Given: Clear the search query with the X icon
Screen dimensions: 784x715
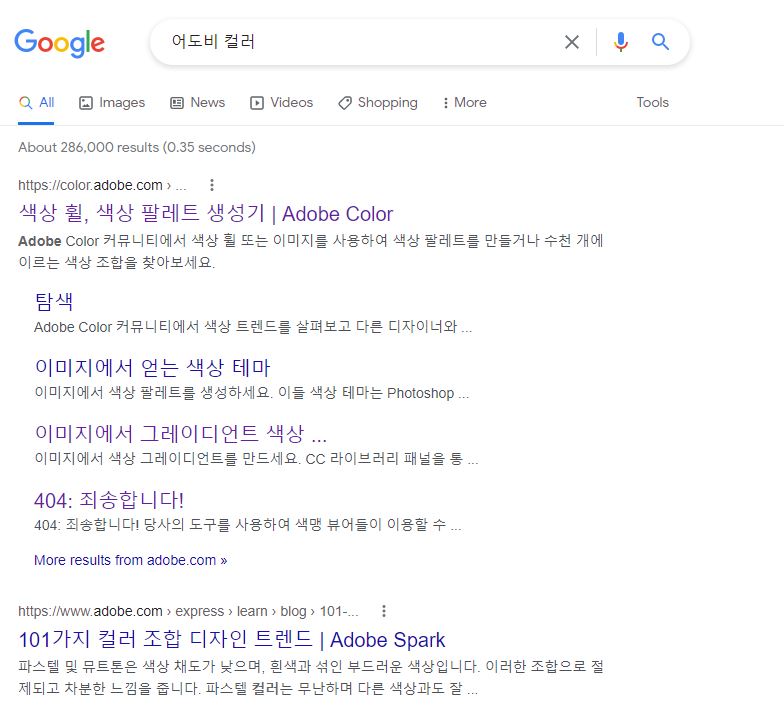Looking at the screenshot, I should point(572,42).
